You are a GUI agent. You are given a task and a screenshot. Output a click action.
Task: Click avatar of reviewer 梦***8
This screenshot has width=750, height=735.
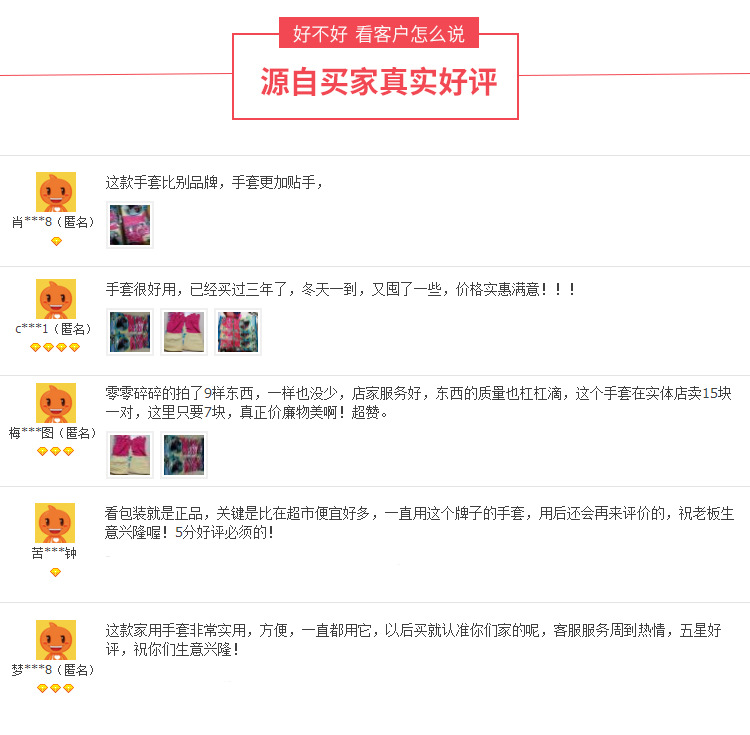pyautogui.click(x=56, y=640)
